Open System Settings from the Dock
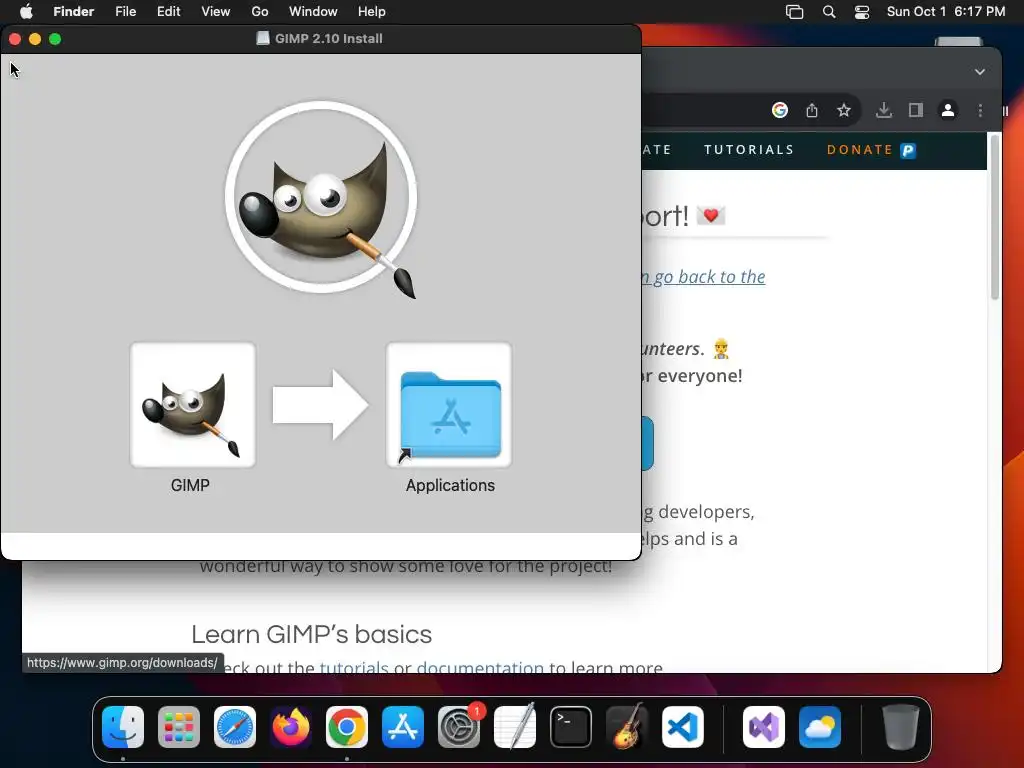The width and height of the screenshot is (1024, 768). click(459, 727)
